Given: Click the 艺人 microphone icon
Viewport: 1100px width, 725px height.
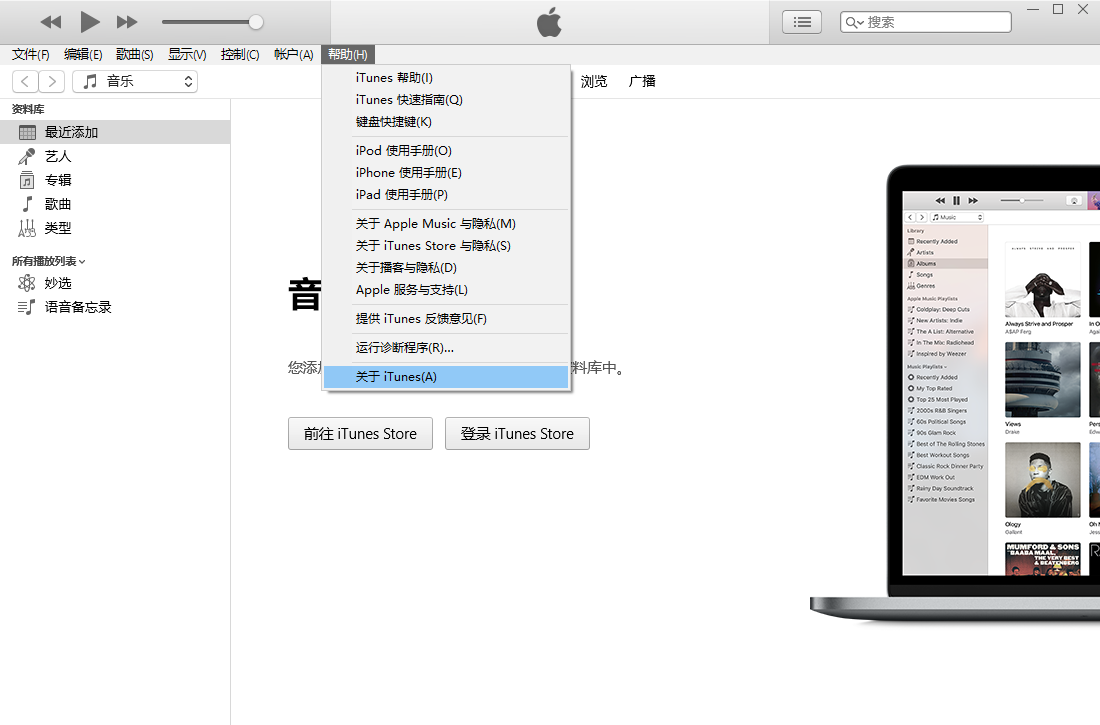Looking at the screenshot, I should click(x=27, y=156).
